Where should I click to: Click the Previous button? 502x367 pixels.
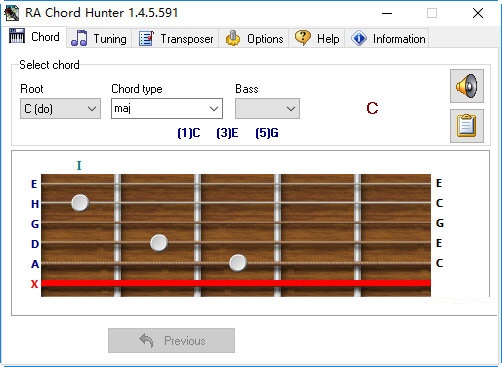pyautogui.click(x=171, y=340)
